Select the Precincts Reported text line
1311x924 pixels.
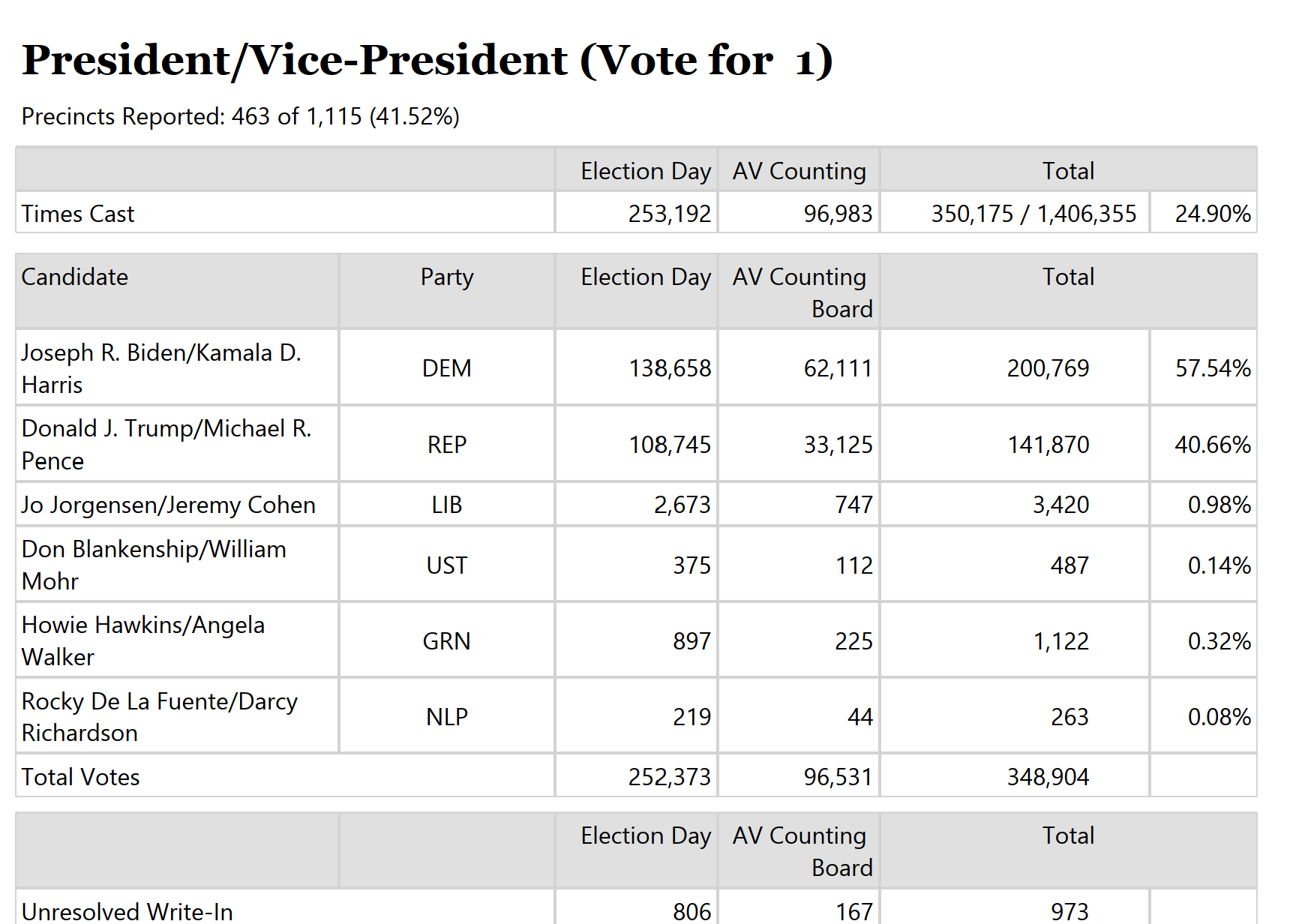(240, 116)
